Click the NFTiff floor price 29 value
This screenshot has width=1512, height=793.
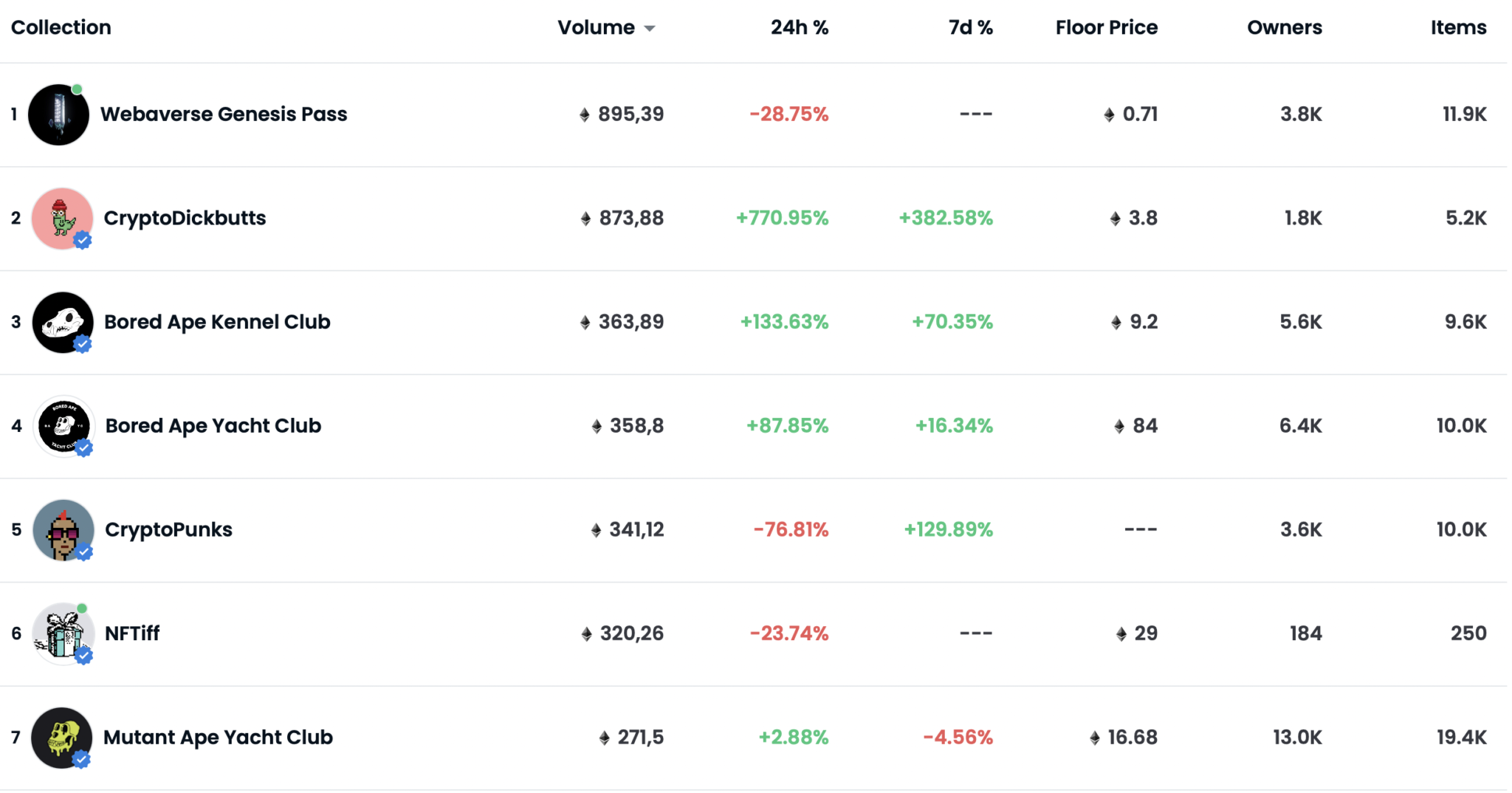[1145, 634]
